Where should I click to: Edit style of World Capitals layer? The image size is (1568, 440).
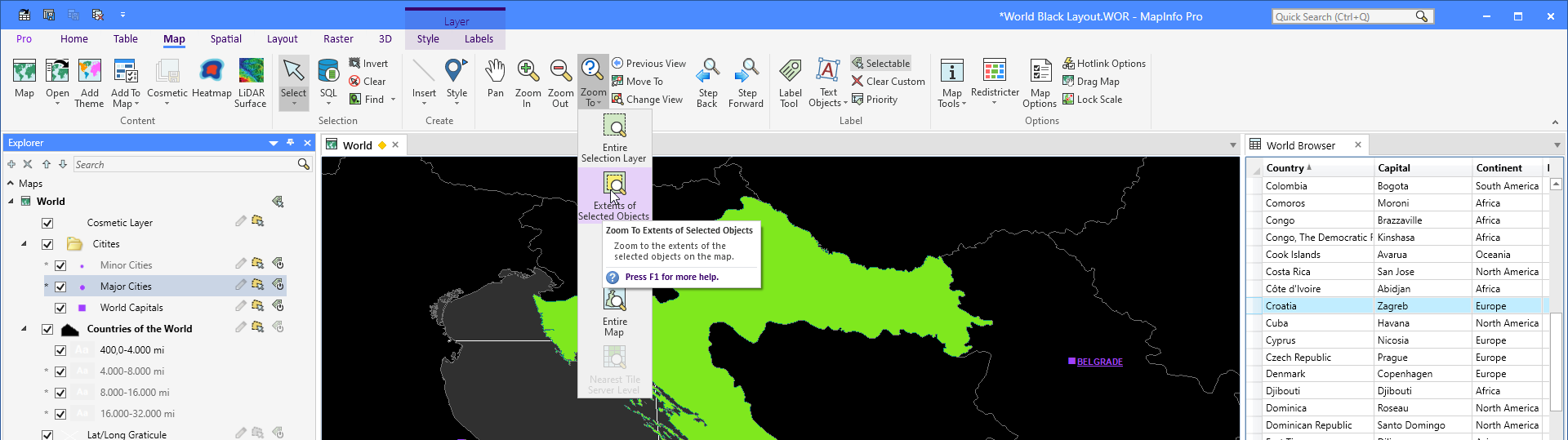coord(240,306)
